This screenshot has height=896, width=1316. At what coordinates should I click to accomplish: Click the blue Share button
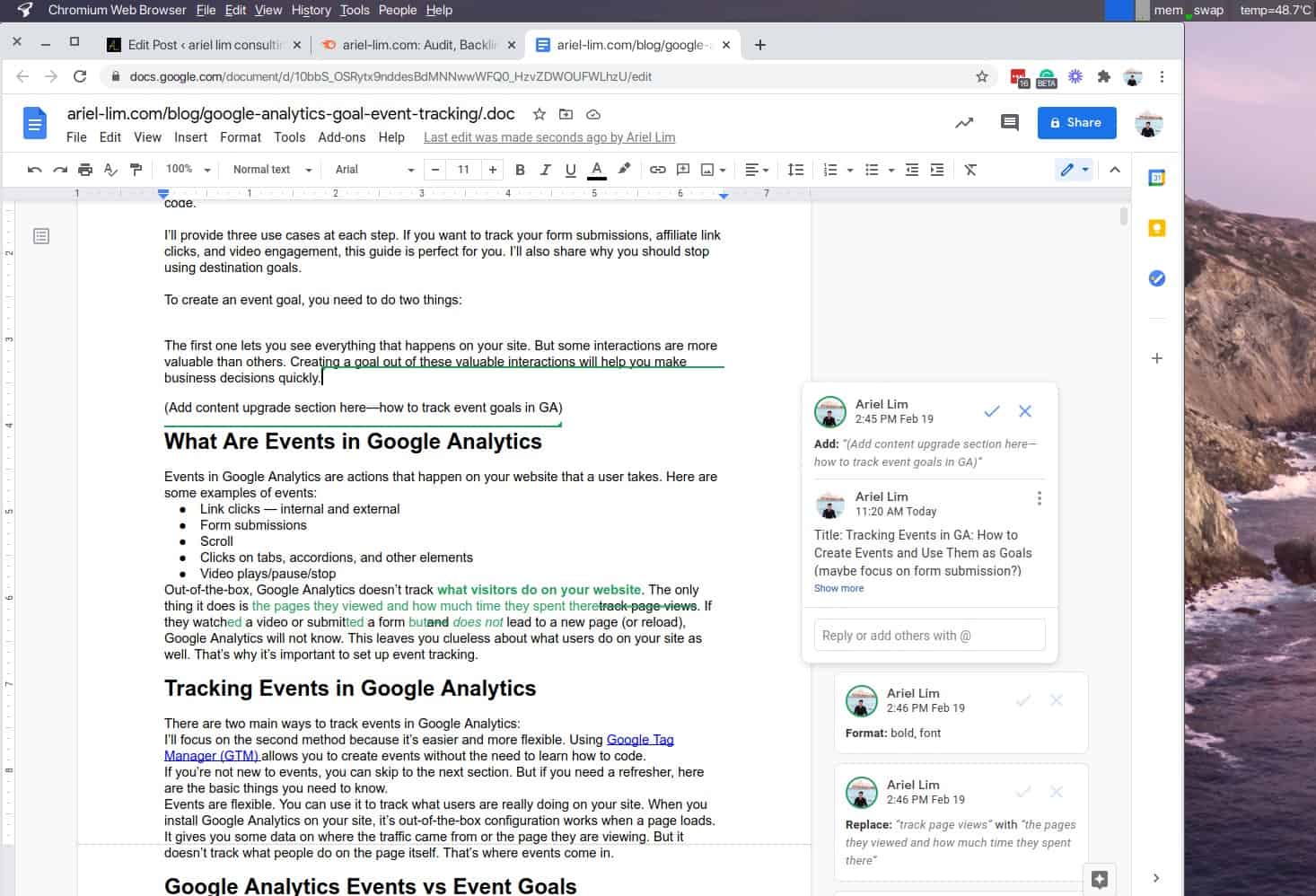[x=1076, y=123]
